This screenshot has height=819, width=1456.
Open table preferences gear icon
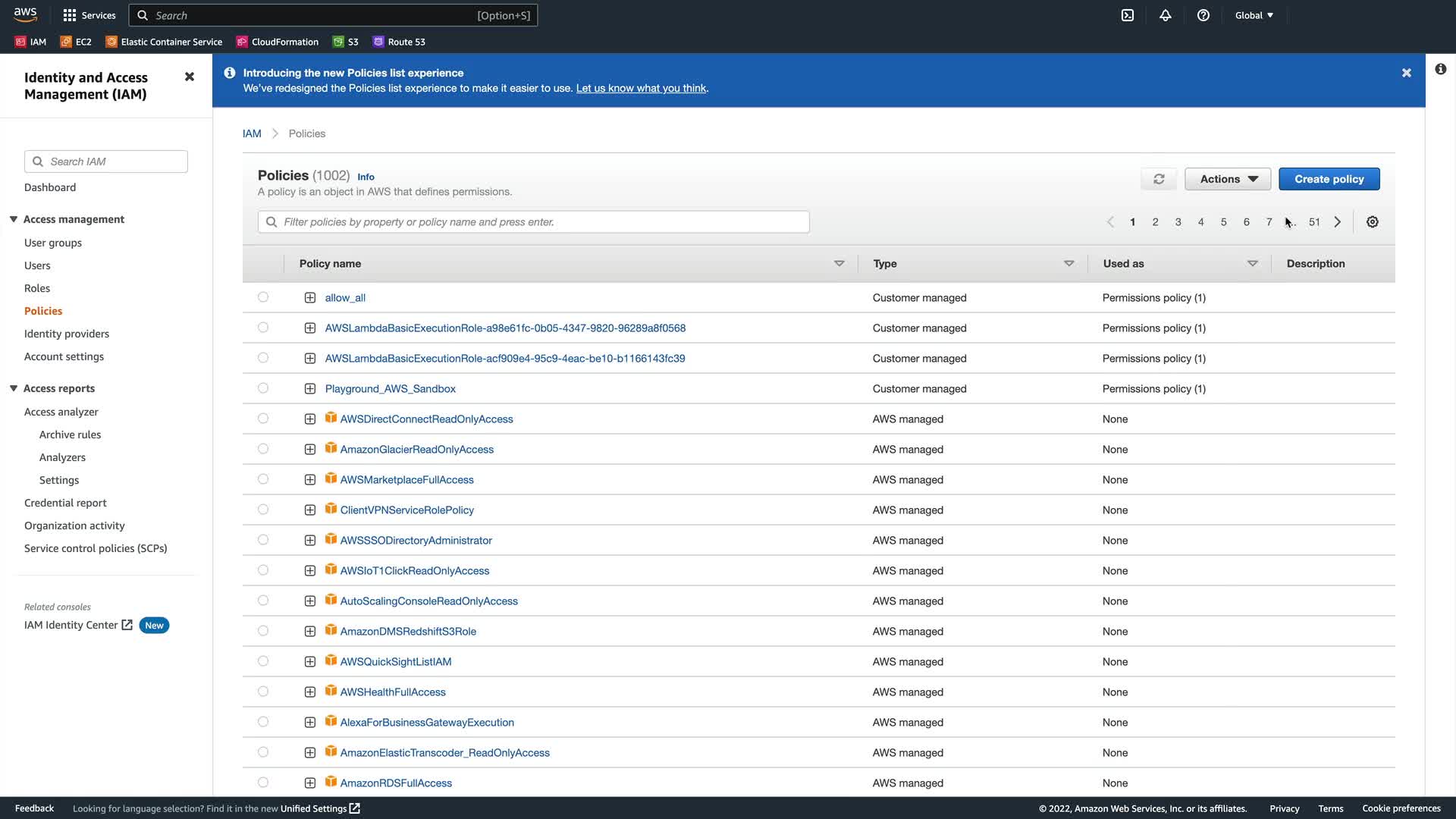coord(1373,222)
